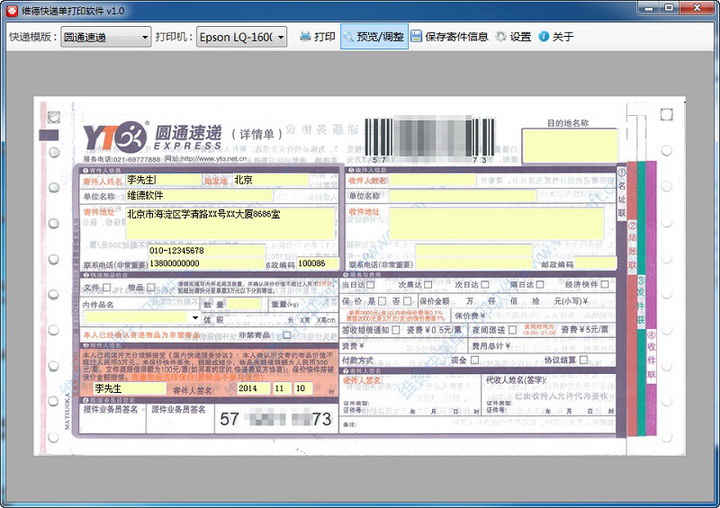
Task: Open the express template (快递模版) dropdown
Action: click(106, 37)
